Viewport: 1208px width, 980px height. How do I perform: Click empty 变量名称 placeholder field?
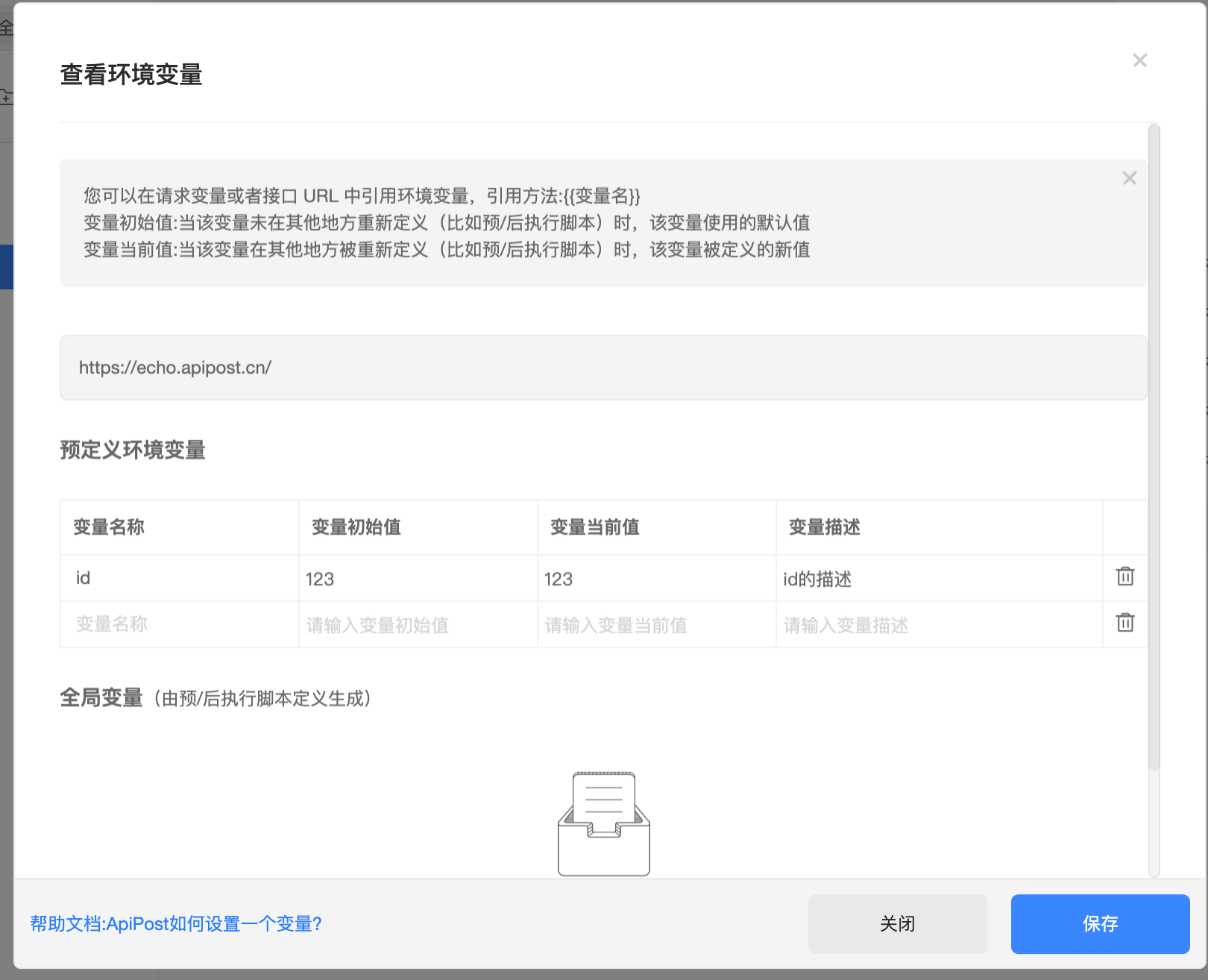pyautogui.click(x=180, y=624)
